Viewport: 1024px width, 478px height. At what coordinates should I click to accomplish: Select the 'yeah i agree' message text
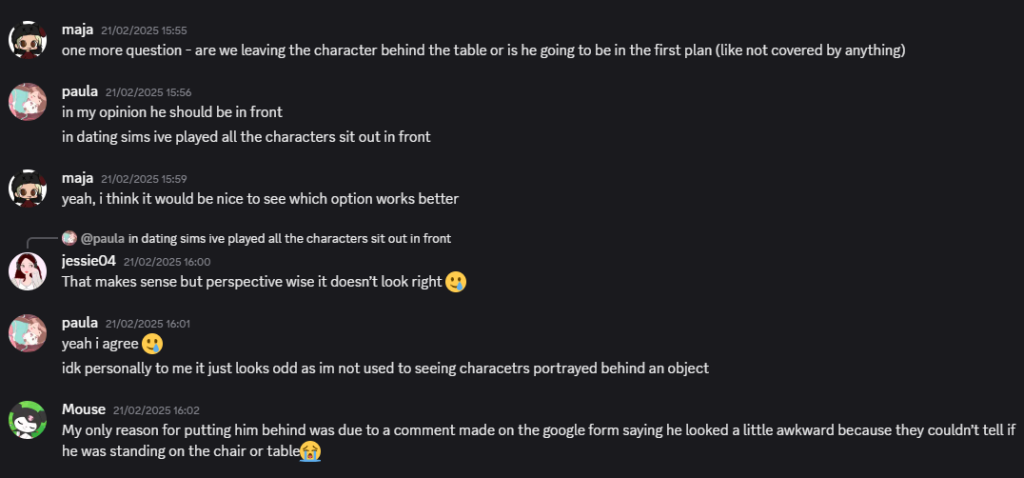(101, 343)
